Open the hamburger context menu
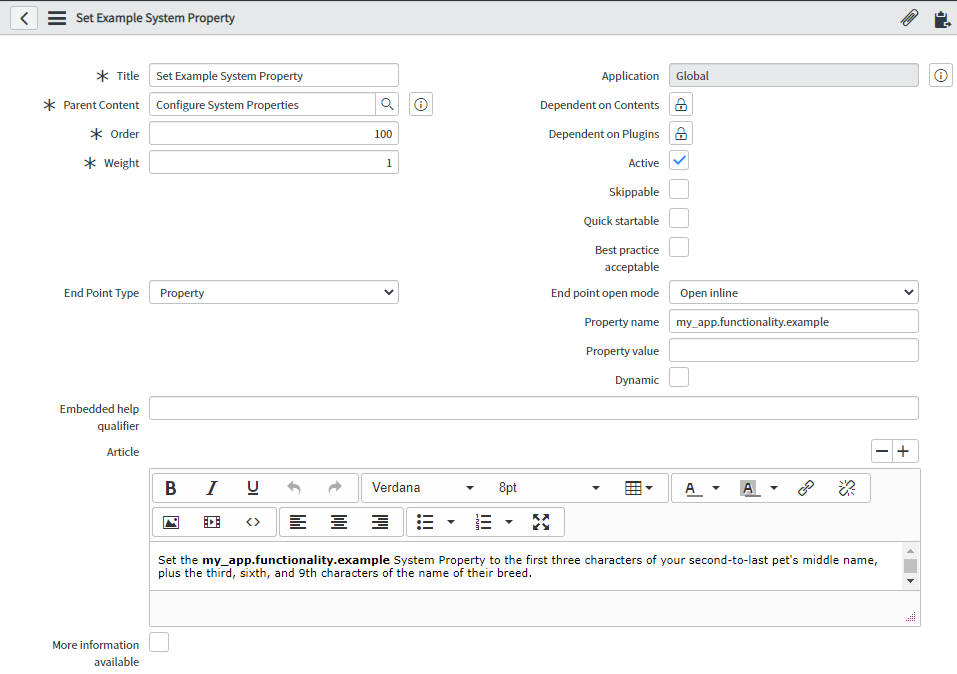 57,18
